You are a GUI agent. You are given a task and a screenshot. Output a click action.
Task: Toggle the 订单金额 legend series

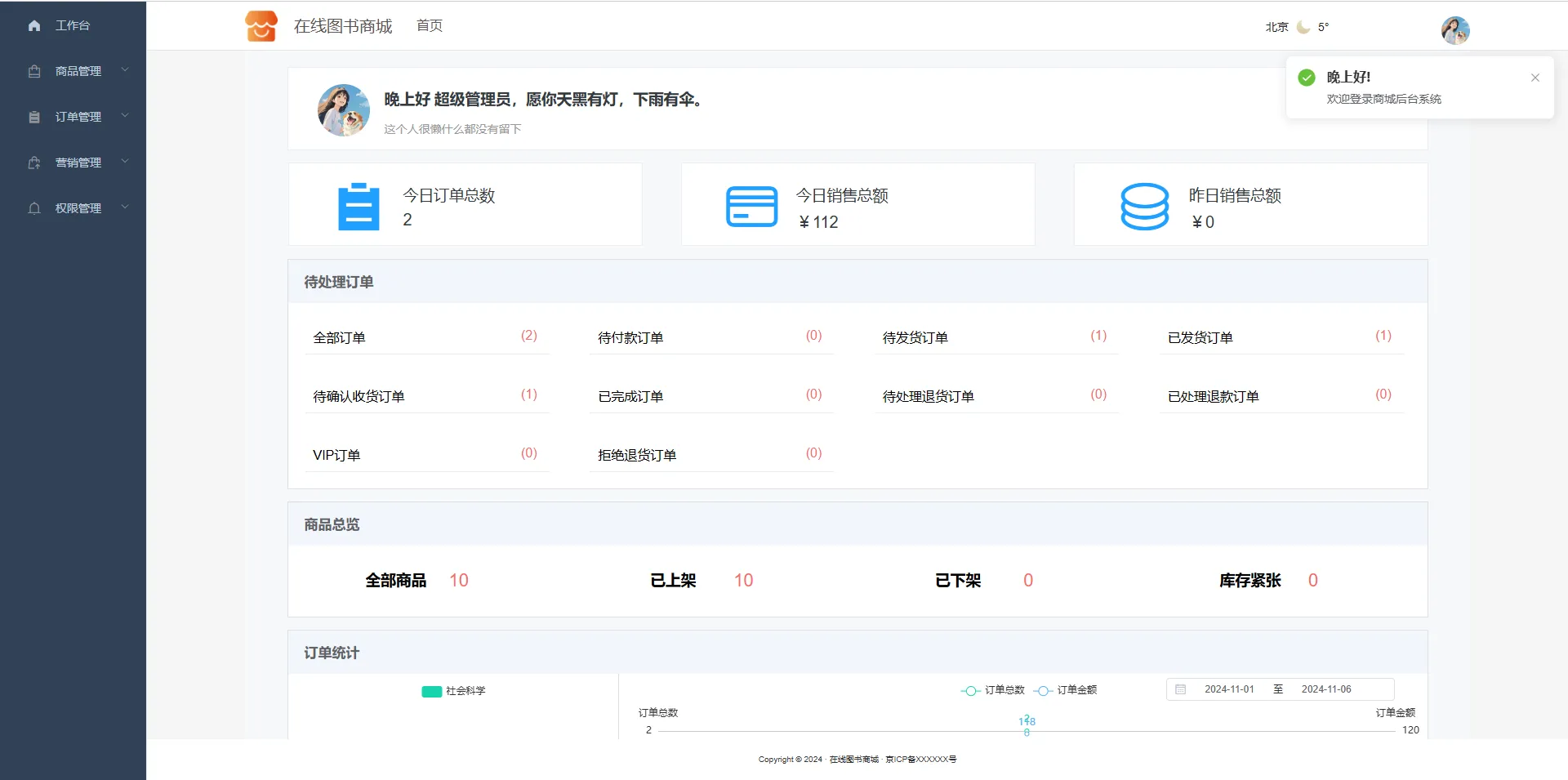[1066, 690]
